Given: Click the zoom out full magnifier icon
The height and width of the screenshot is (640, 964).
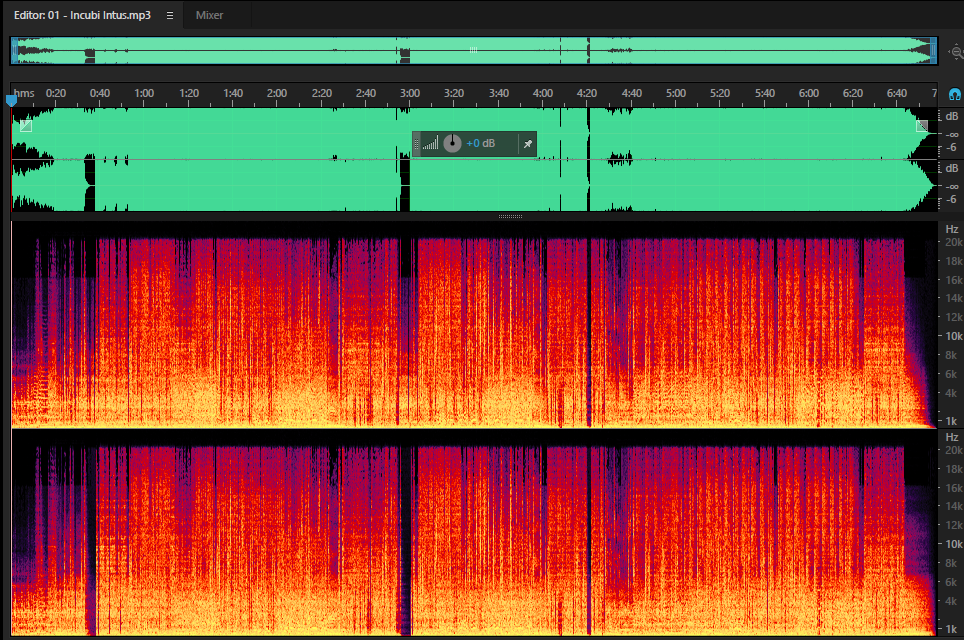Looking at the screenshot, I should 956,52.
